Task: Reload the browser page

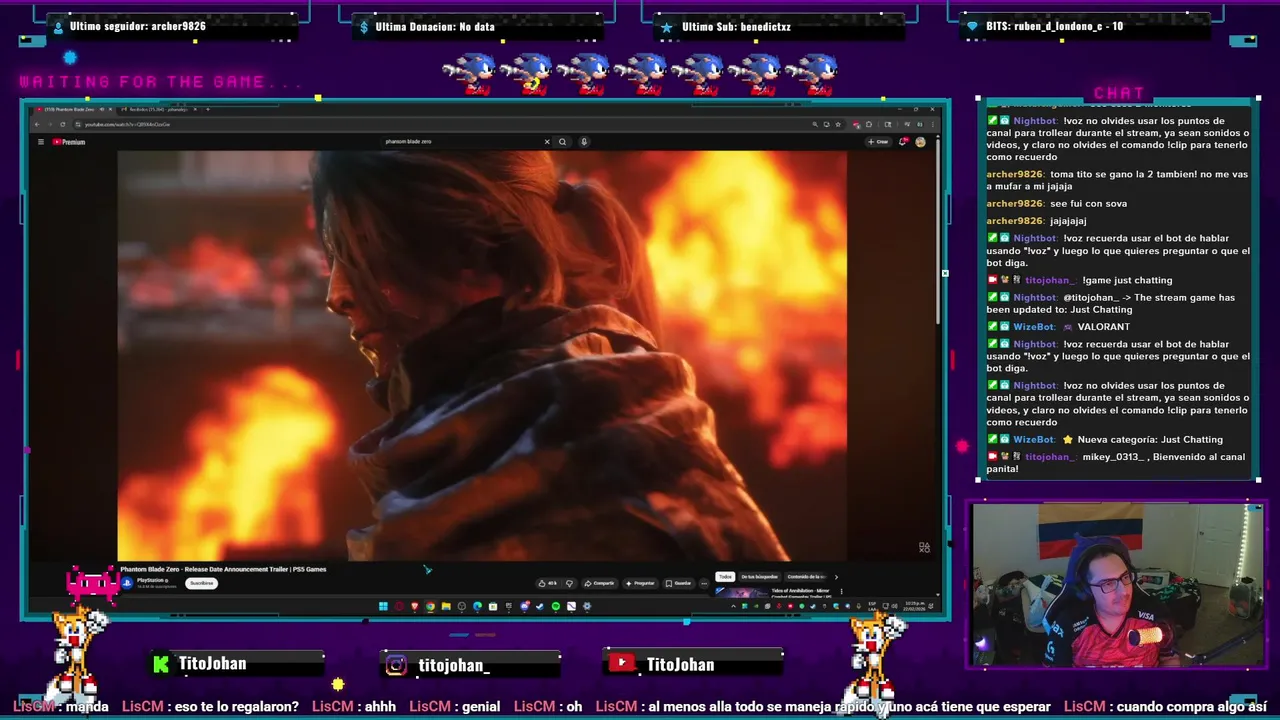Action: click(63, 124)
